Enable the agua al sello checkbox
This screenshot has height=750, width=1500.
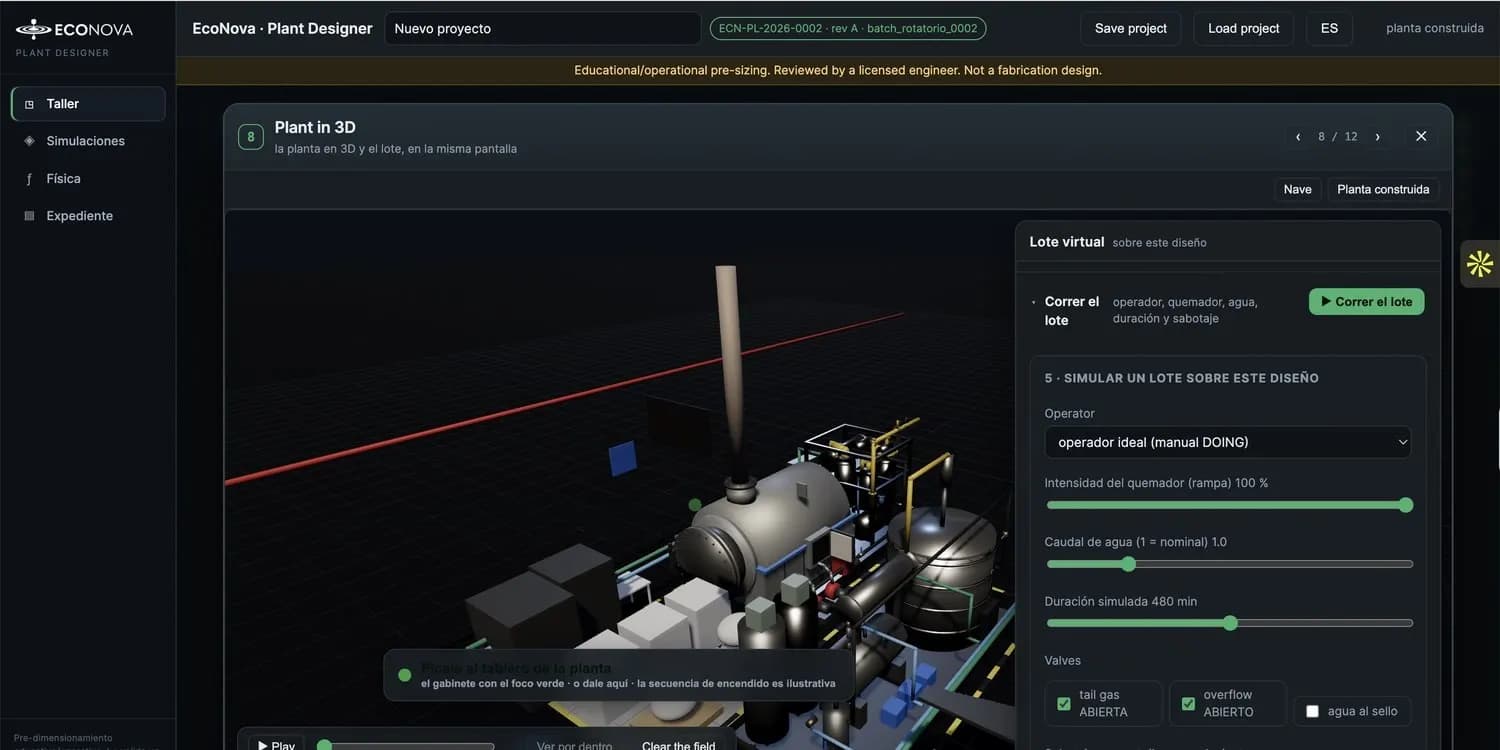[1312, 711]
